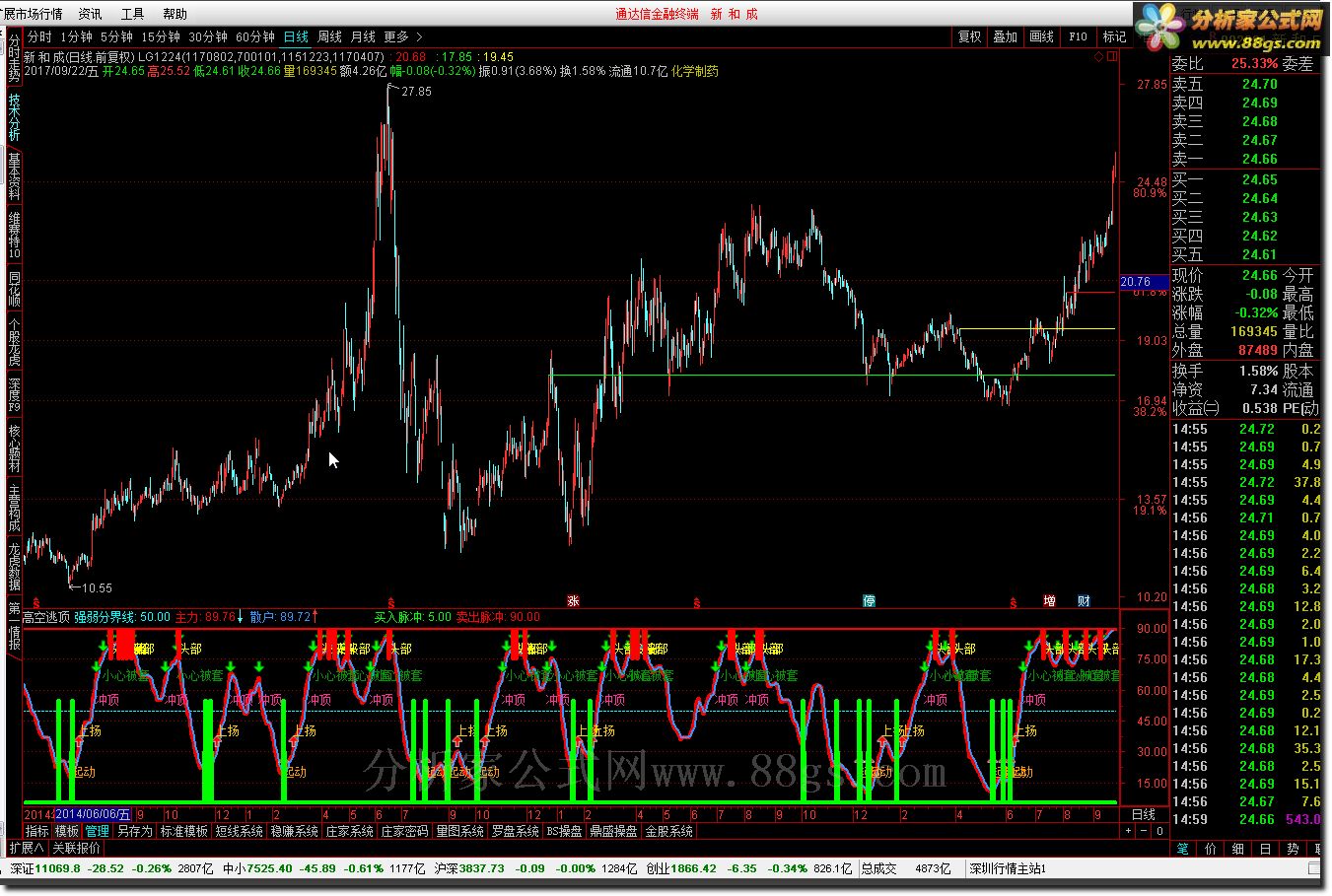Apply the 鼎盛操盘 template

(x=614, y=831)
